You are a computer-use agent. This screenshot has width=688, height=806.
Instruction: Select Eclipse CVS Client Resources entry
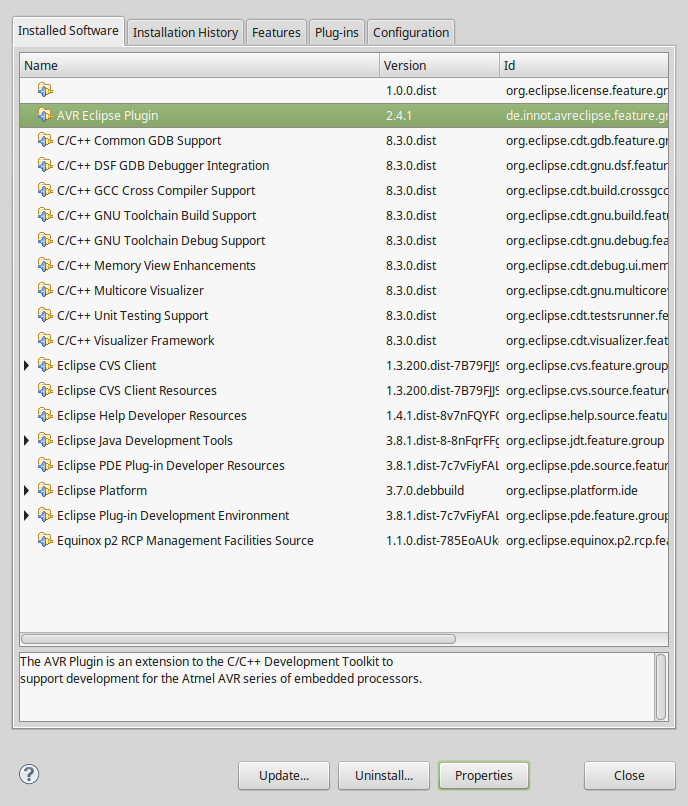pos(344,391)
